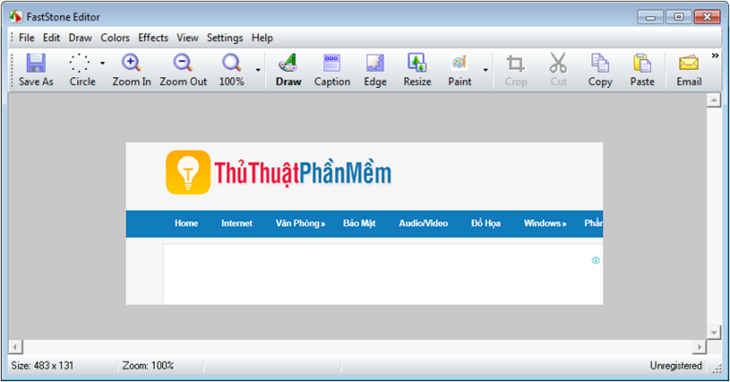Screen dimensions: 730x382
Task: Click the Văn Phòng link in image
Action: [x=300, y=223]
